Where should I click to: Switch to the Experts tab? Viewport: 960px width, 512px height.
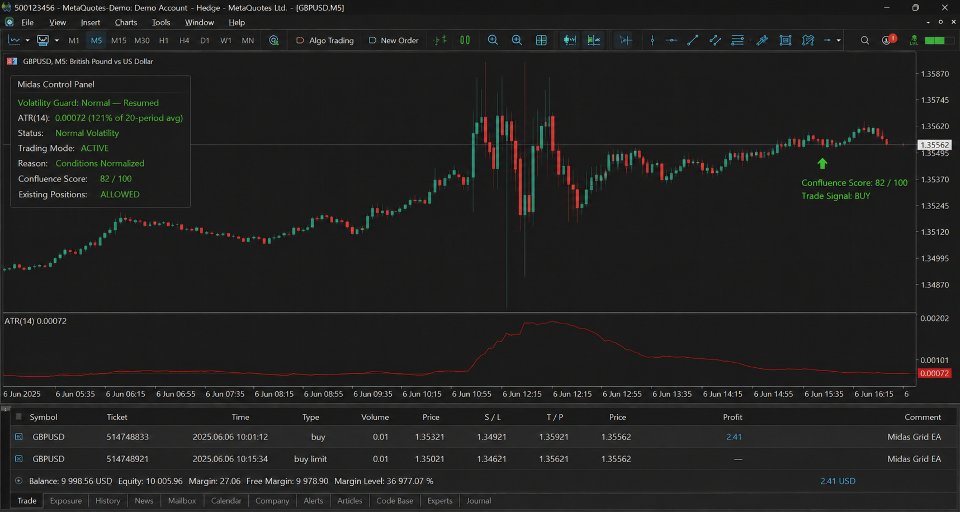pyautogui.click(x=440, y=500)
